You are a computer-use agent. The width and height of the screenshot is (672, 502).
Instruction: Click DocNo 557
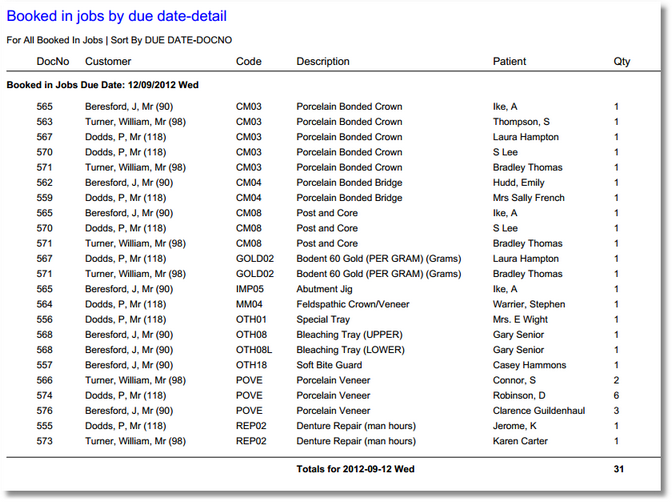45,365
